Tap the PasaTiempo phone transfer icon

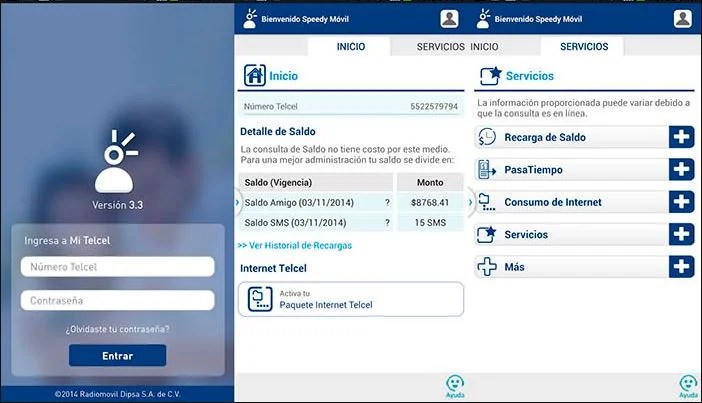(x=487, y=170)
